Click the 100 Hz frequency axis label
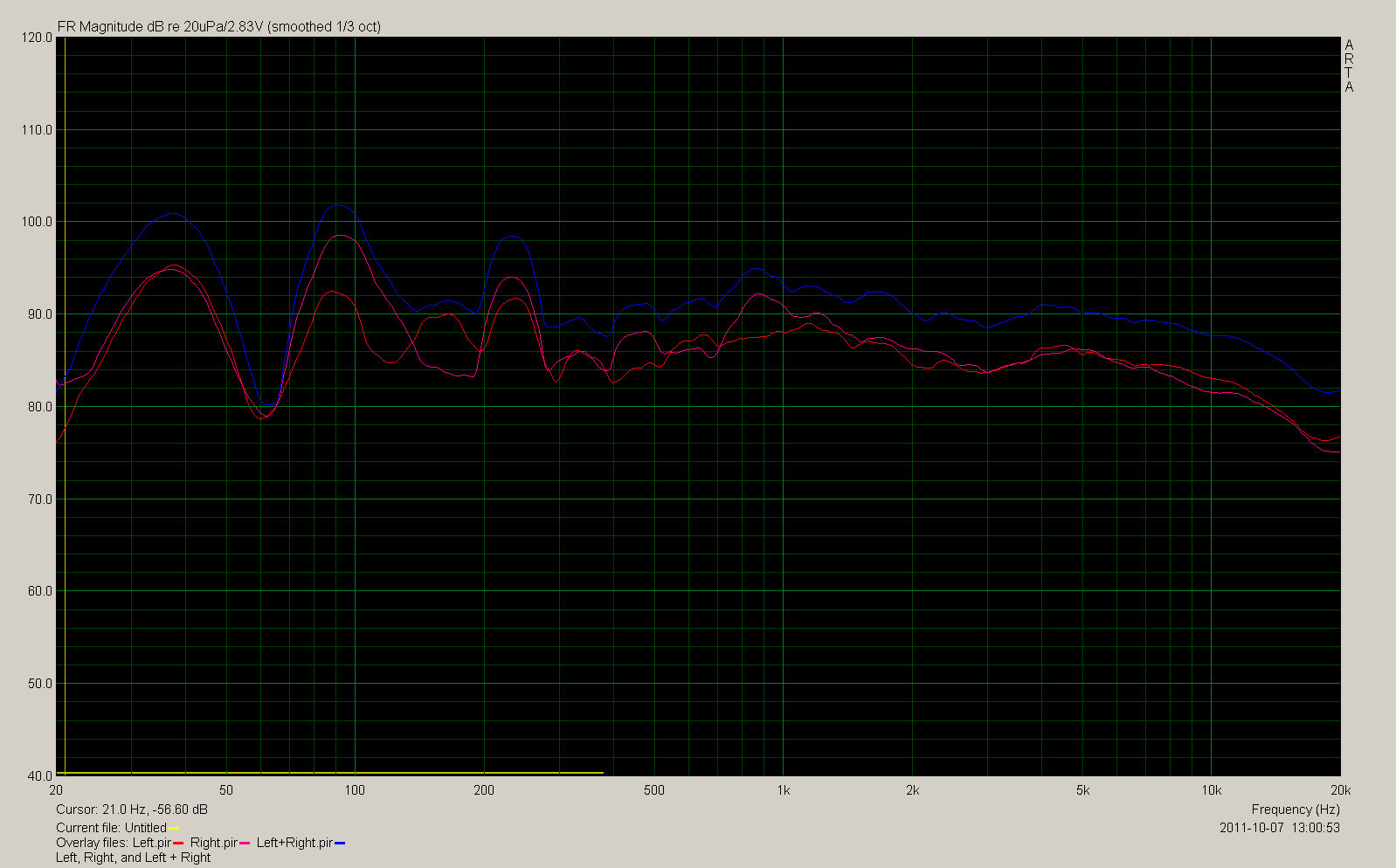 [355, 790]
